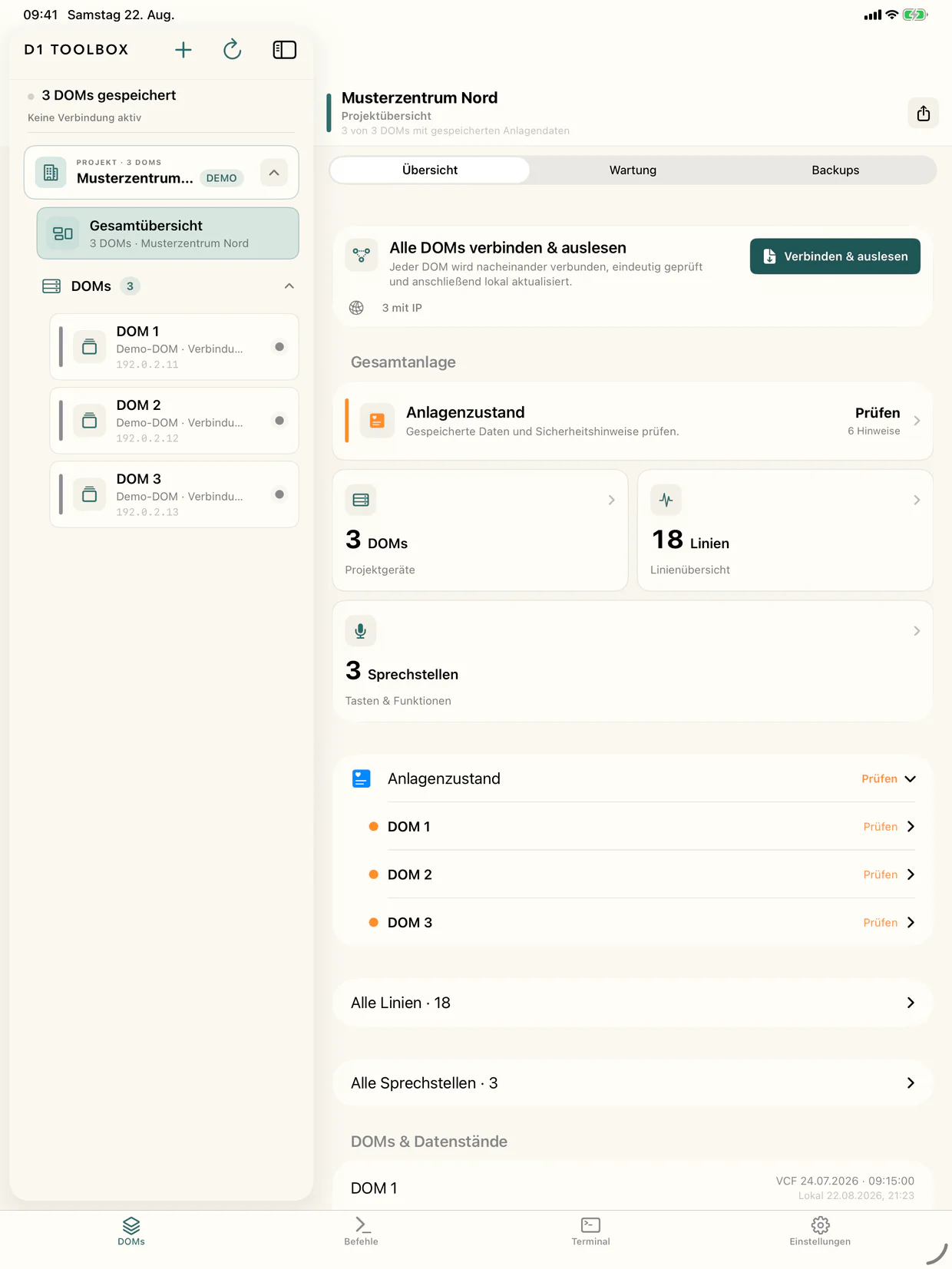This screenshot has height=1269, width=952.
Task: Open DOM 1 entry under DOMs & Datenstände
Action: click(x=633, y=1187)
